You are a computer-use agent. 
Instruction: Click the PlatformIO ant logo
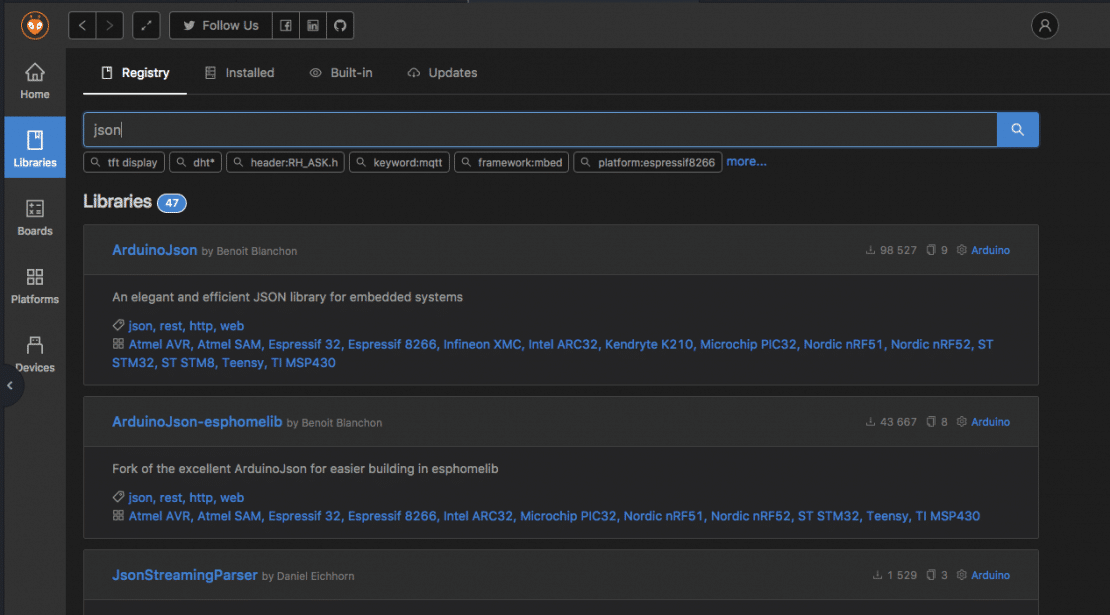point(35,25)
